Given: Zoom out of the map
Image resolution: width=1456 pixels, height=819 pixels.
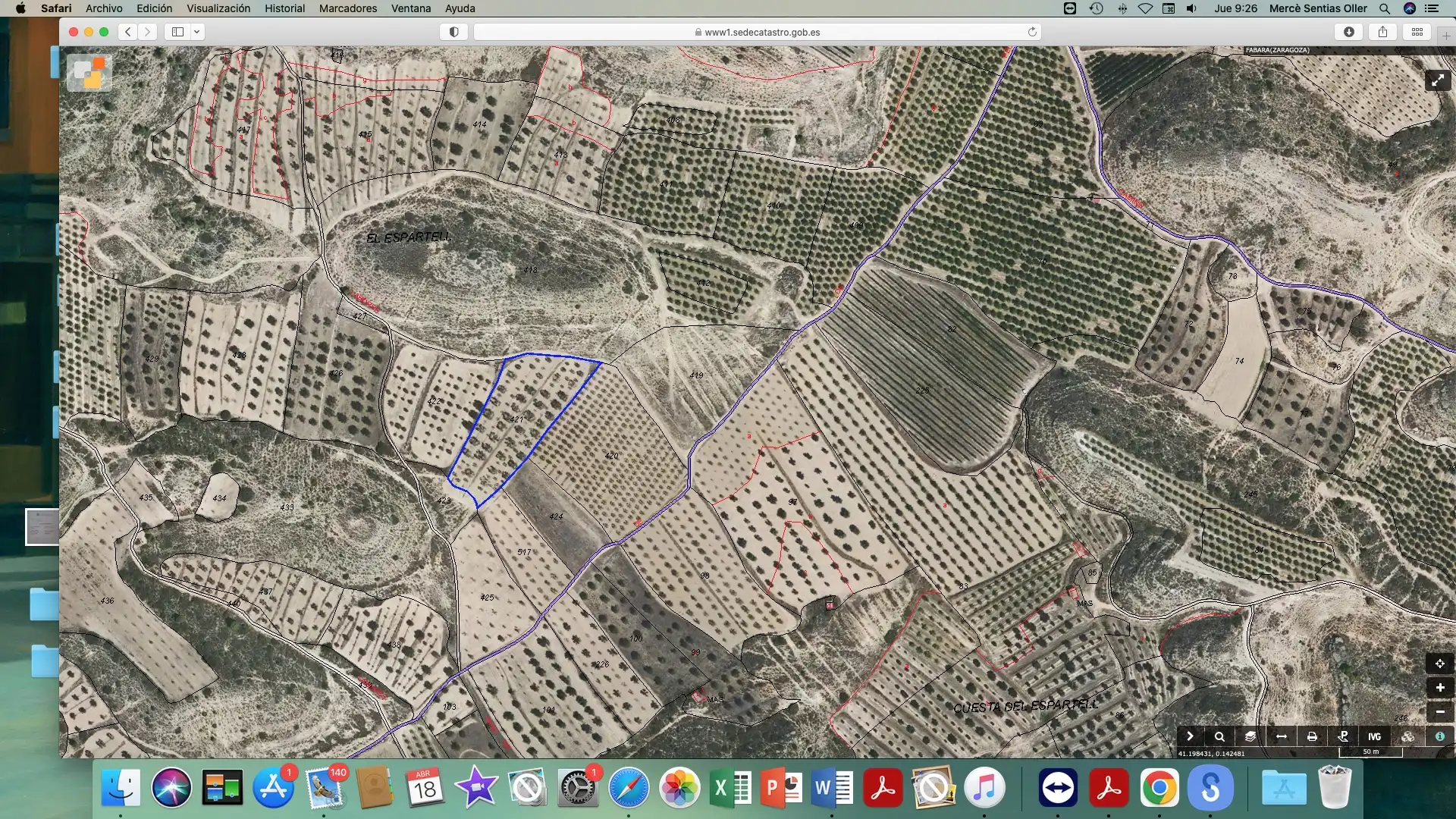Looking at the screenshot, I should (1440, 711).
